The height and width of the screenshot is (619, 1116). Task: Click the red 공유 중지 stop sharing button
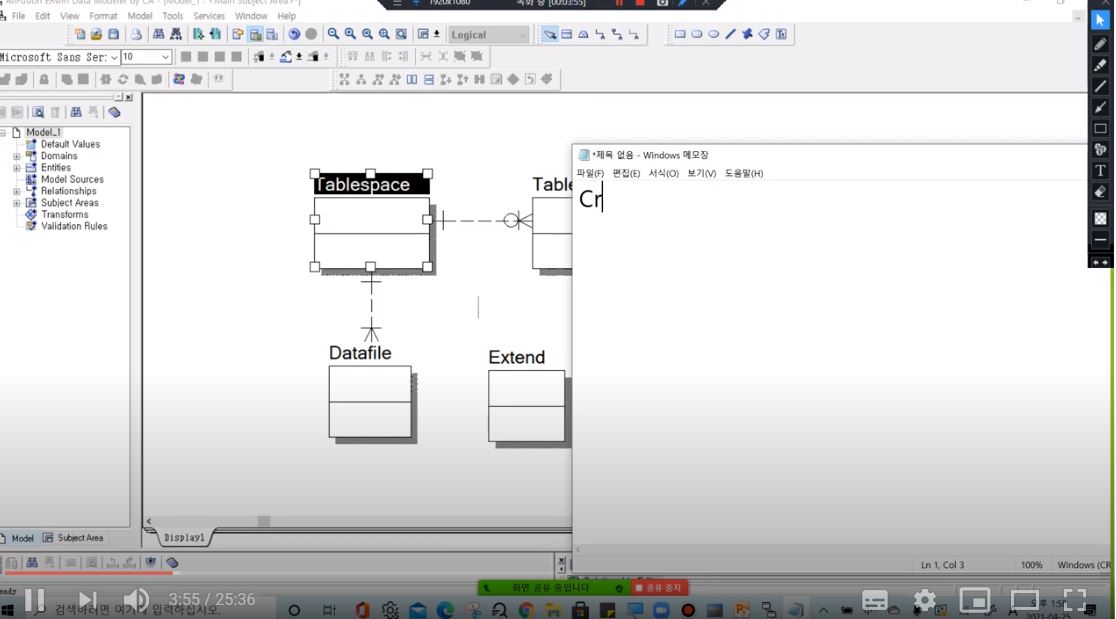pos(659,588)
